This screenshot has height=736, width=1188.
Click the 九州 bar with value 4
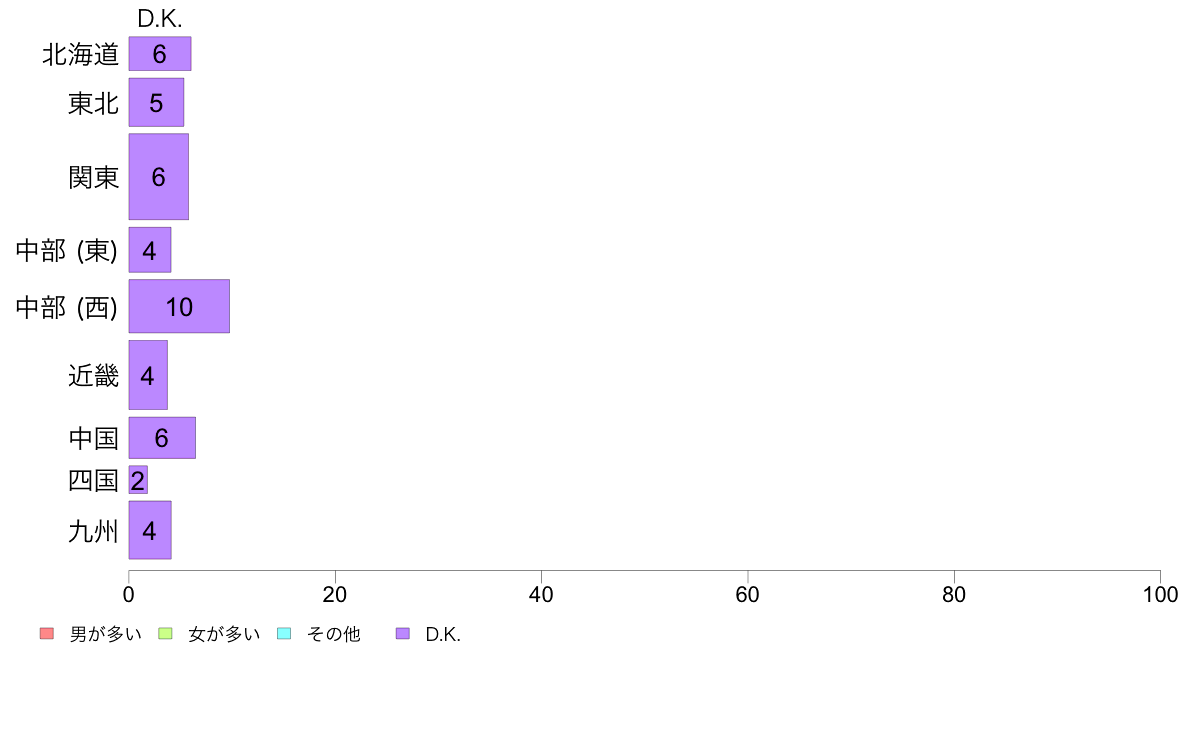click(150, 530)
